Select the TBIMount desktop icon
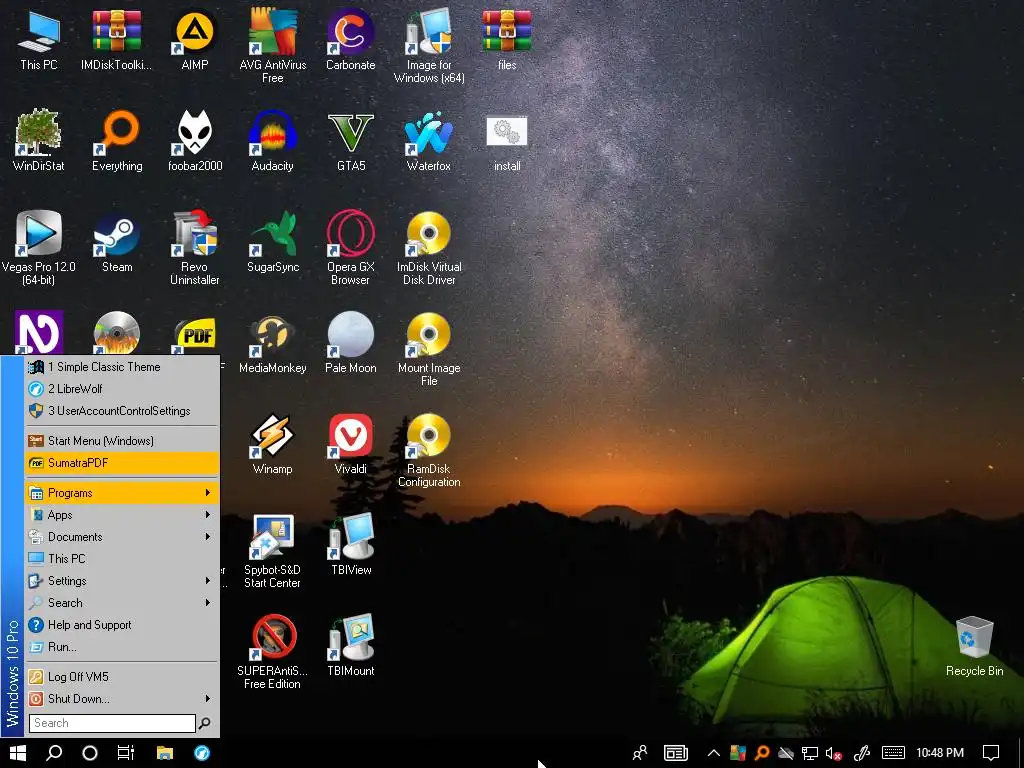1024x768 pixels. coord(351,647)
